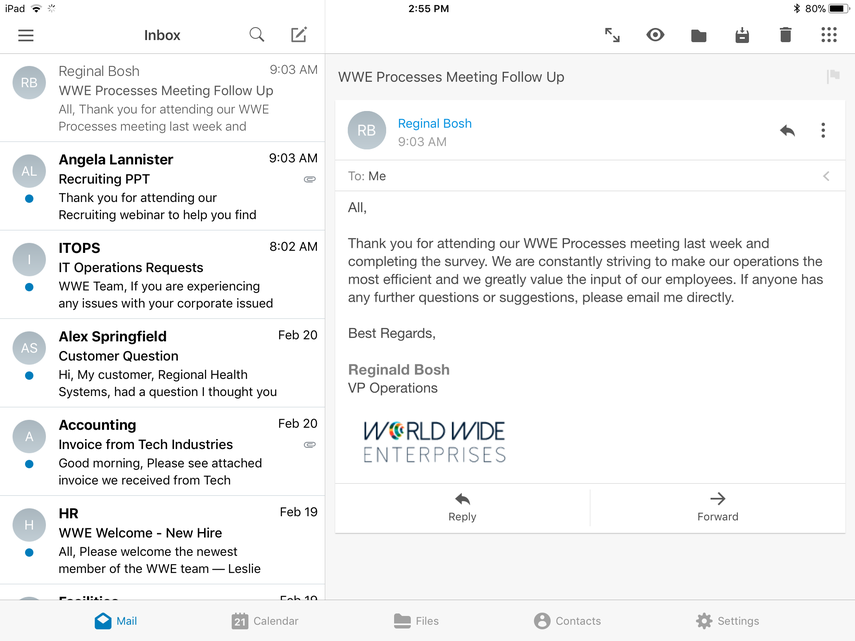Search the inbox with magnifier icon
855x641 pixels.
click(x=257, y=35)
